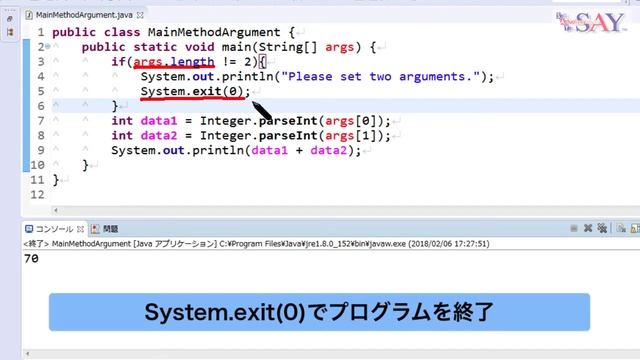Click the 問題 tab icon

[95, 229]
